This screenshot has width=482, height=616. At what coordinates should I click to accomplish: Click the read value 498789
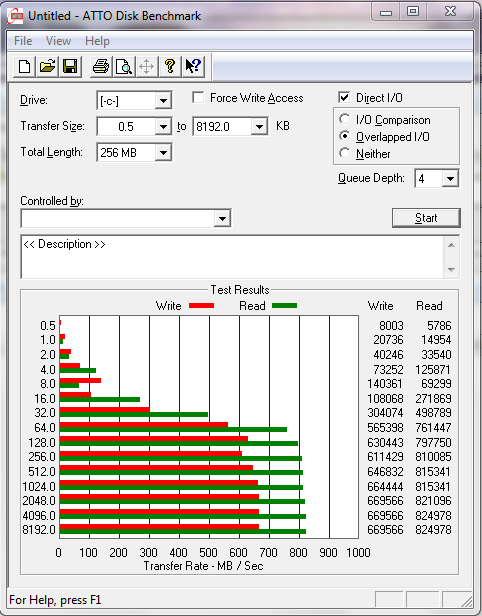pos(433,413)
